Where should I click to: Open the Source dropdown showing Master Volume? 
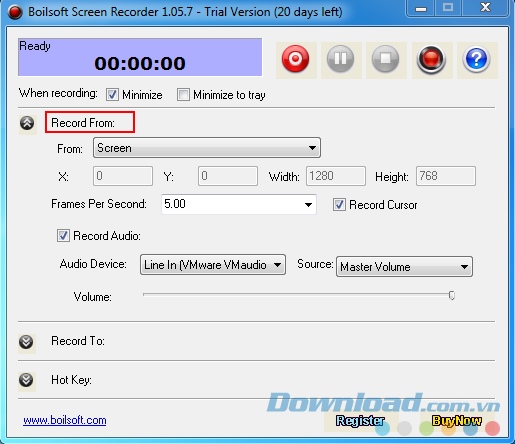(404, 267)
